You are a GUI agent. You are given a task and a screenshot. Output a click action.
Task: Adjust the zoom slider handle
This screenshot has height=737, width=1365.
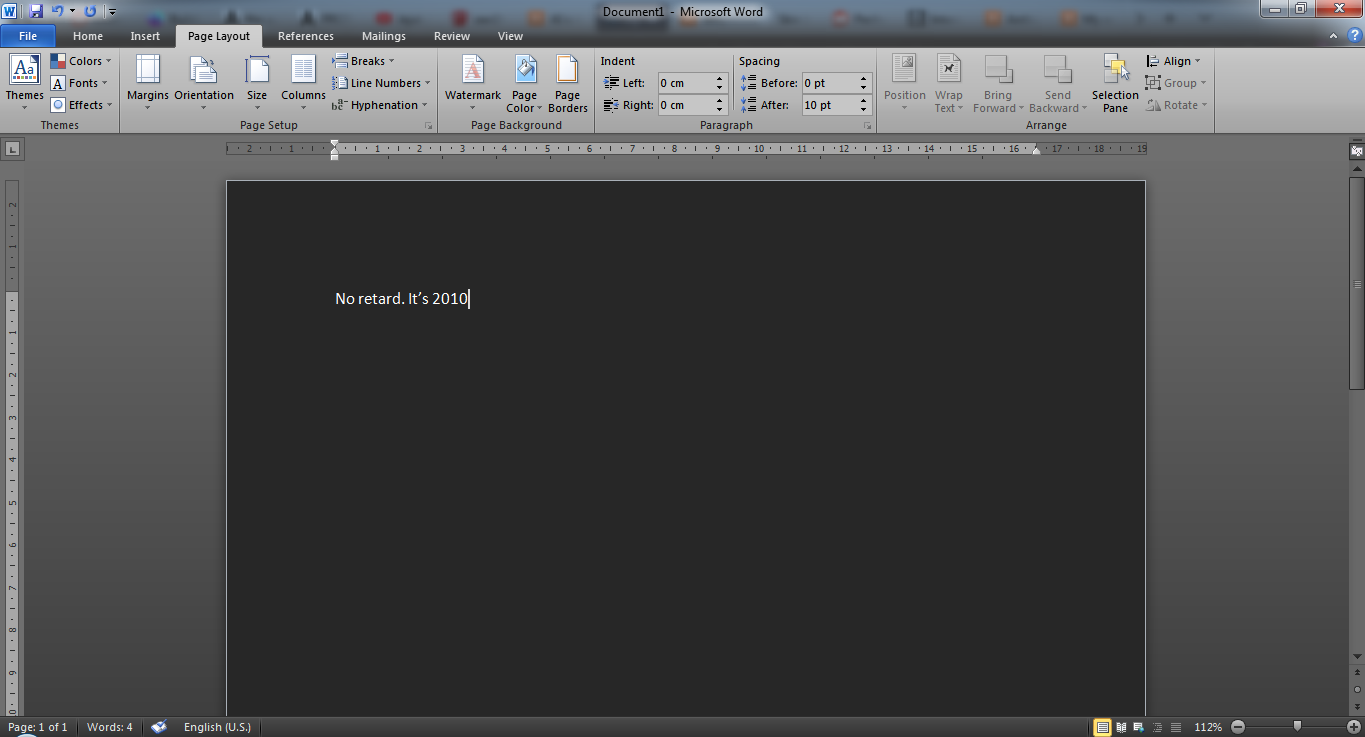[1297, 727]
